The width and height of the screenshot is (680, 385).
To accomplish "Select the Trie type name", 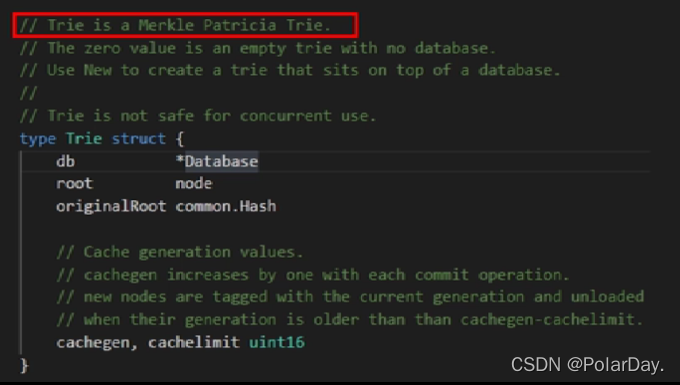I will point(84,139).
